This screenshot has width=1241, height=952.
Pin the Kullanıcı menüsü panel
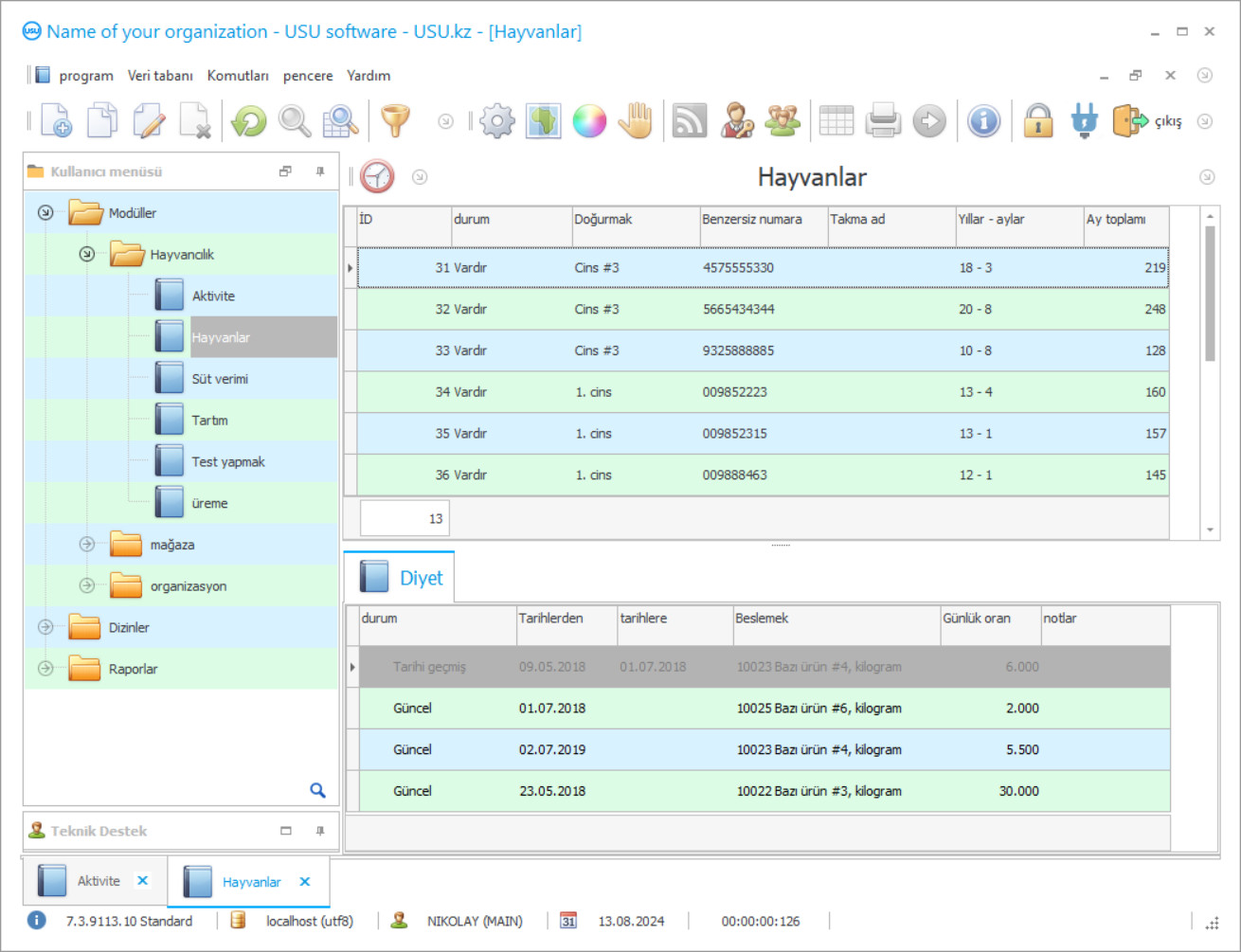[x=320, y=171]
